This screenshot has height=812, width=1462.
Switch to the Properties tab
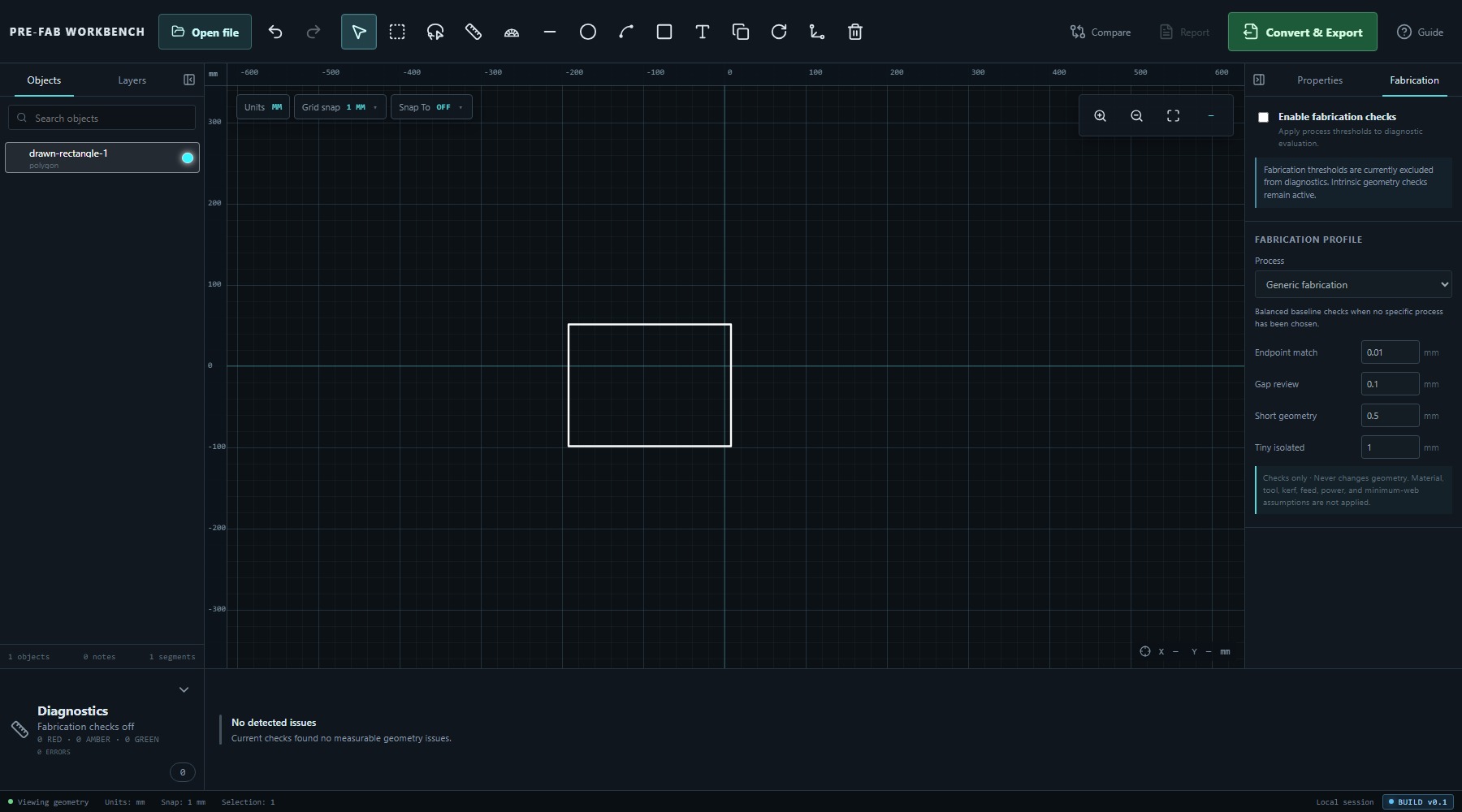coord(1319,80)
